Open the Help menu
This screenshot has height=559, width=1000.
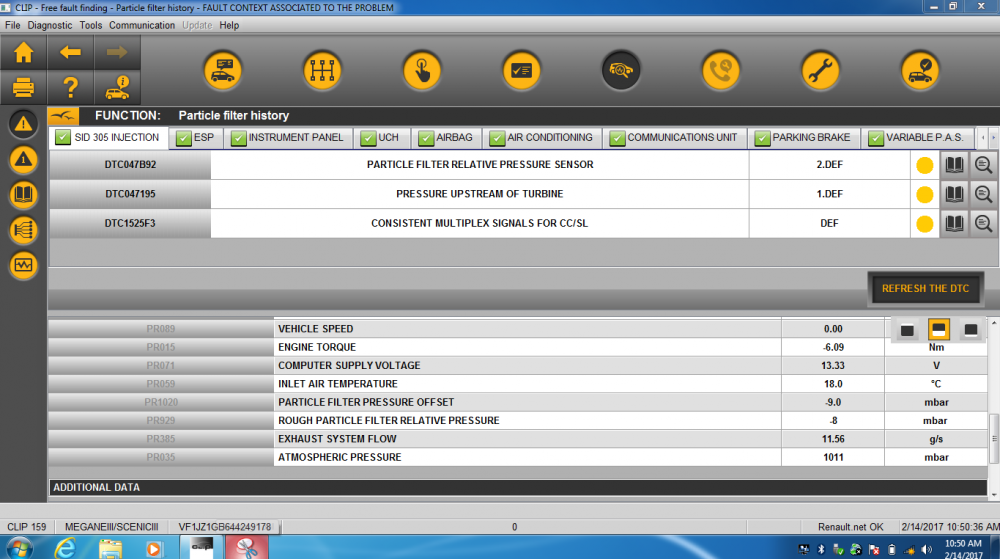[x=229, y=25]
